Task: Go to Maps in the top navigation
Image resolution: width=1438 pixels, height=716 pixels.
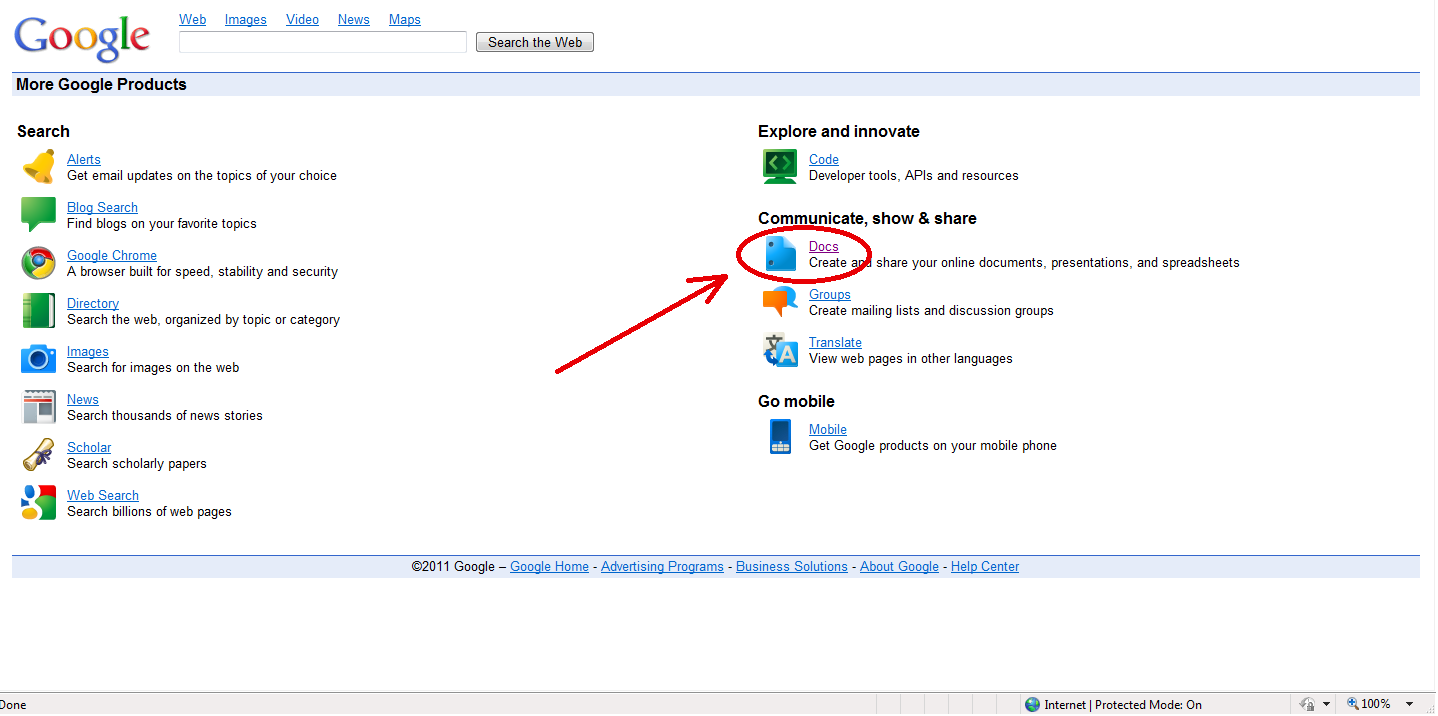Action: pyautogui.click(x=404, y=19)
